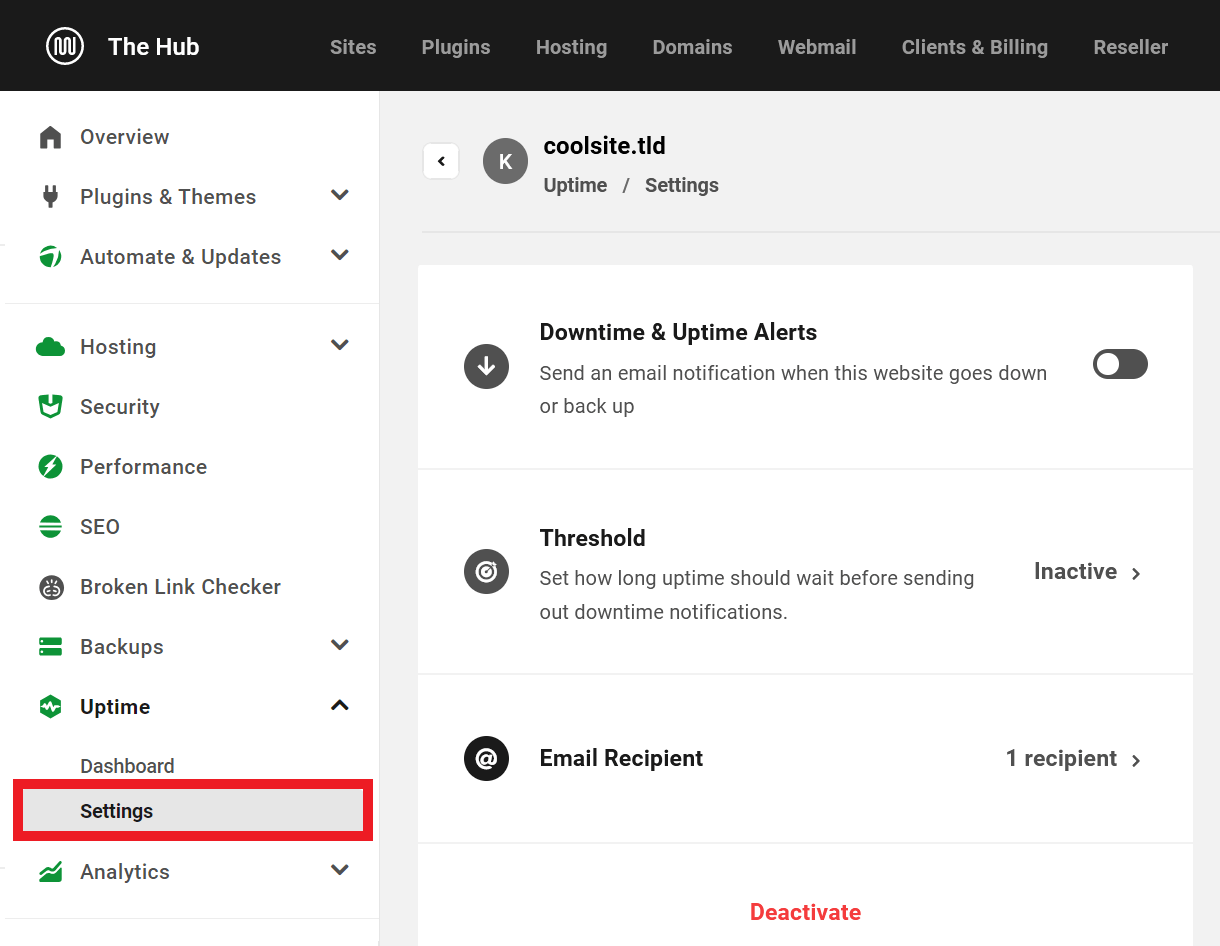Open the Domains menu
Image resolution: width=1220 pixels, height=946 pixels.
coord(692,46)
